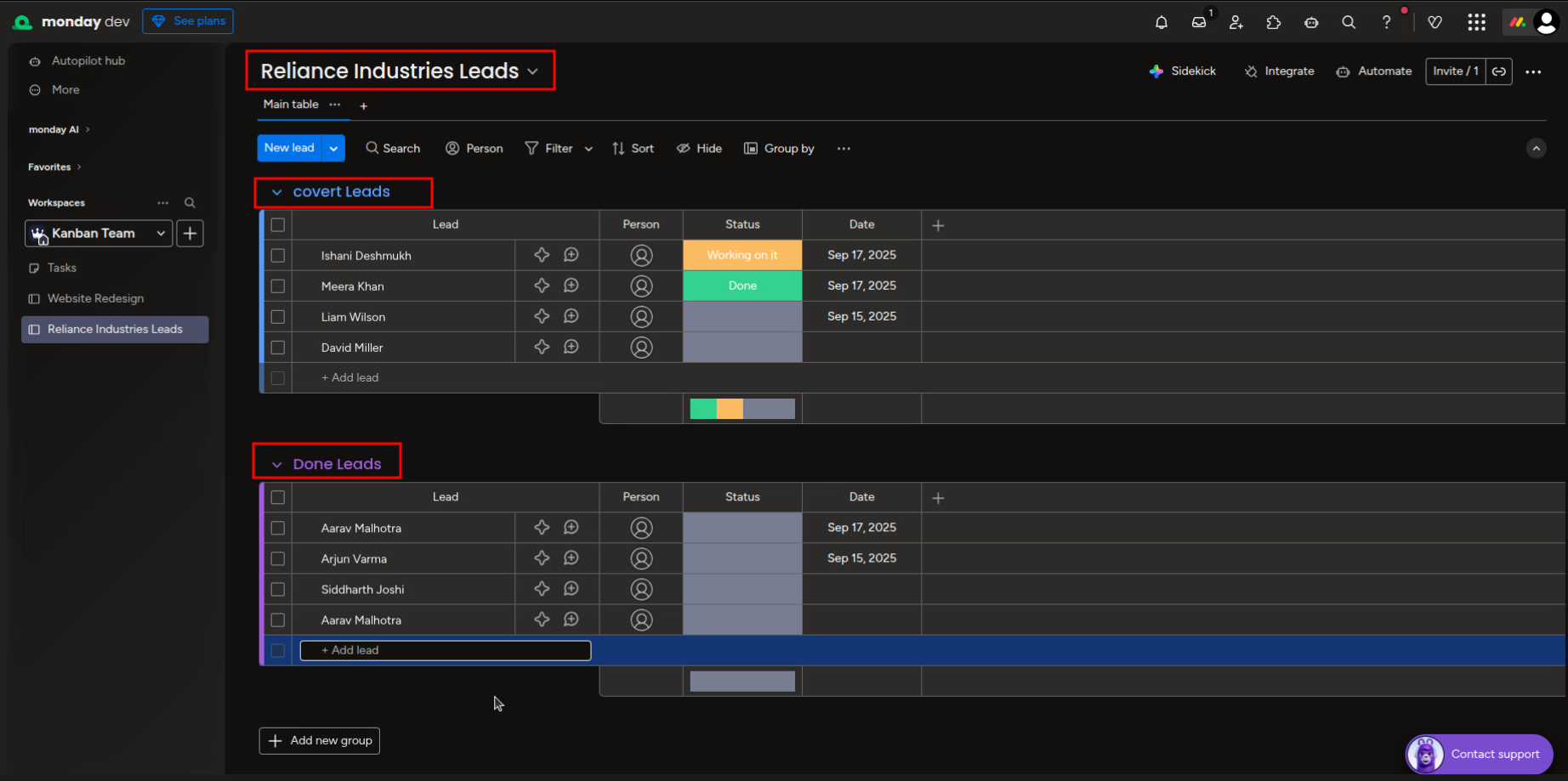Viewport: 1568px width, 781px height.
Task: Click the Automate button
Action: pos(1374,71)
